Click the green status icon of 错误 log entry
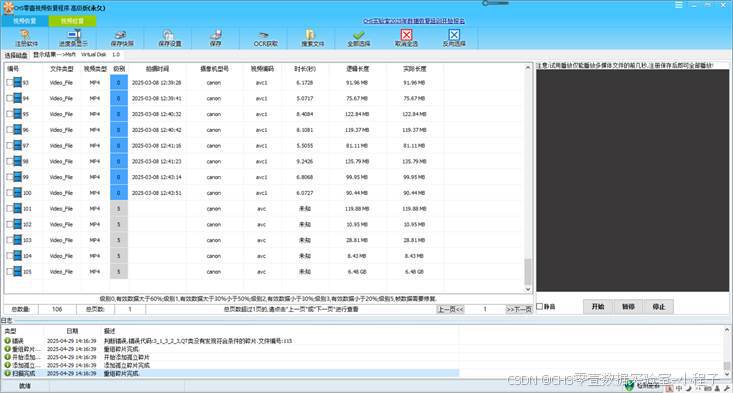The image size is (733, 393). click(7, 341)
